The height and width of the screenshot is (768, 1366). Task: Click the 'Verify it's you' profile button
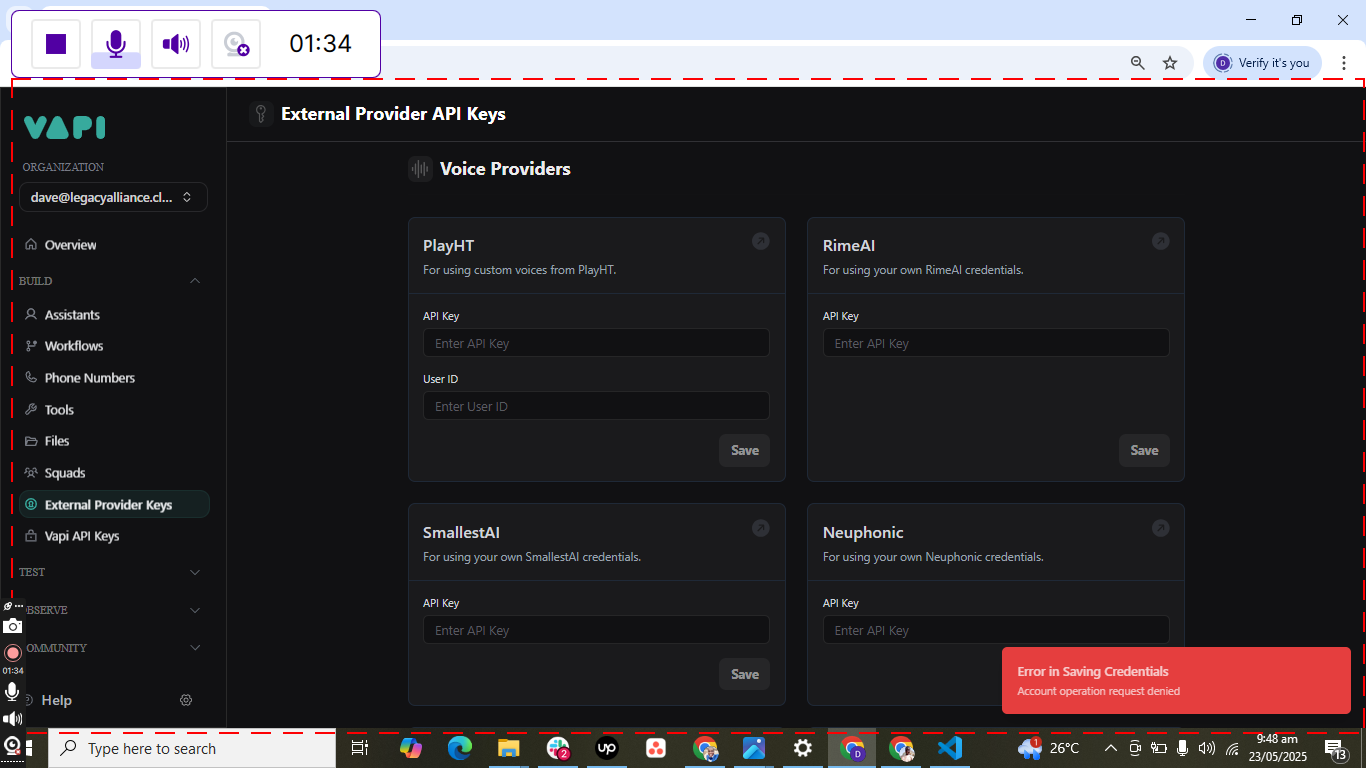(1262, 63)
